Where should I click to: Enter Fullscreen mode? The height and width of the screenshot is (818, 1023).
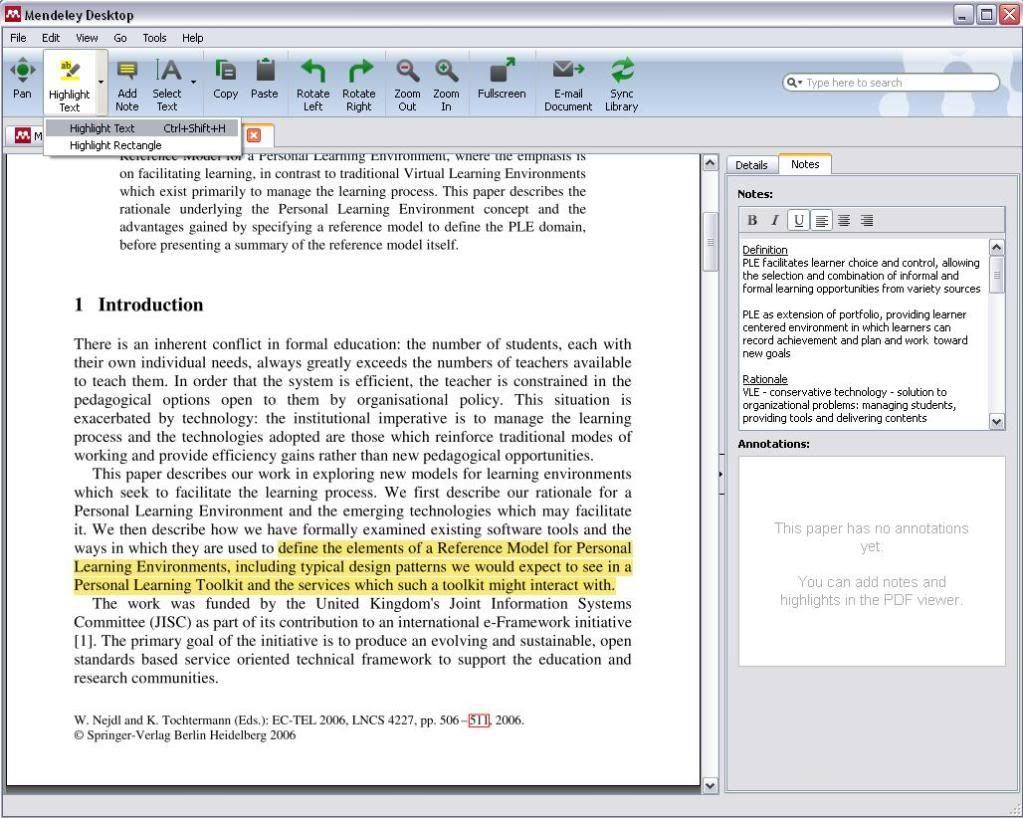pos(502,79)
